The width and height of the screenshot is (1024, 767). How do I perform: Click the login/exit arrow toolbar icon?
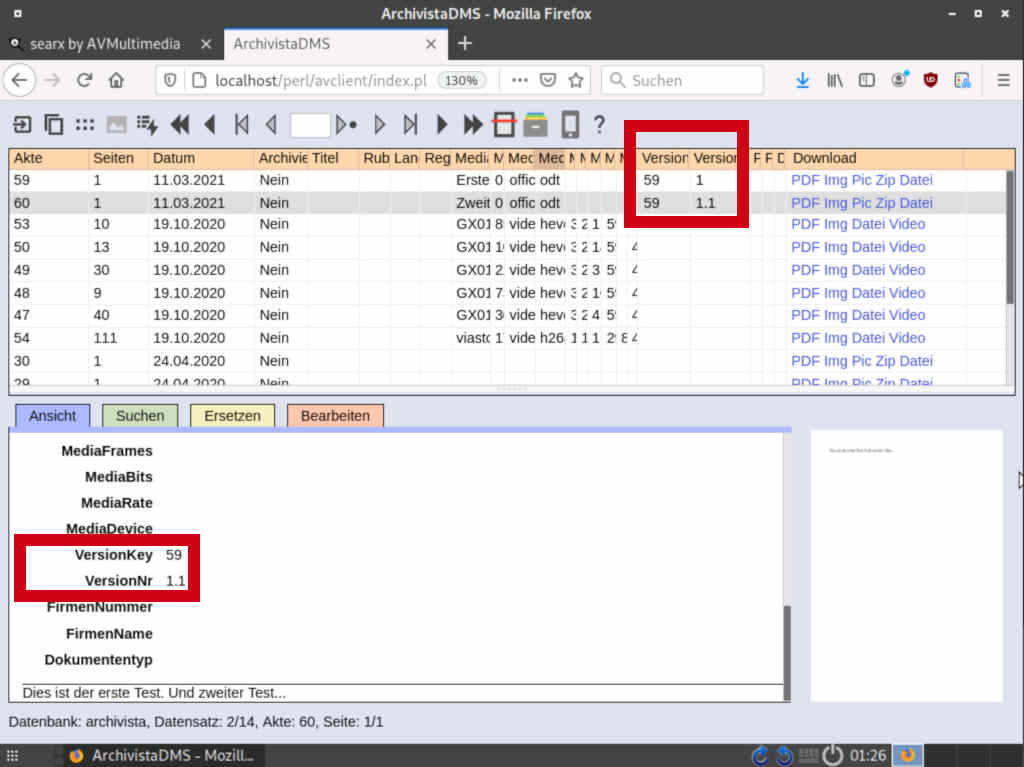[22, 124]
